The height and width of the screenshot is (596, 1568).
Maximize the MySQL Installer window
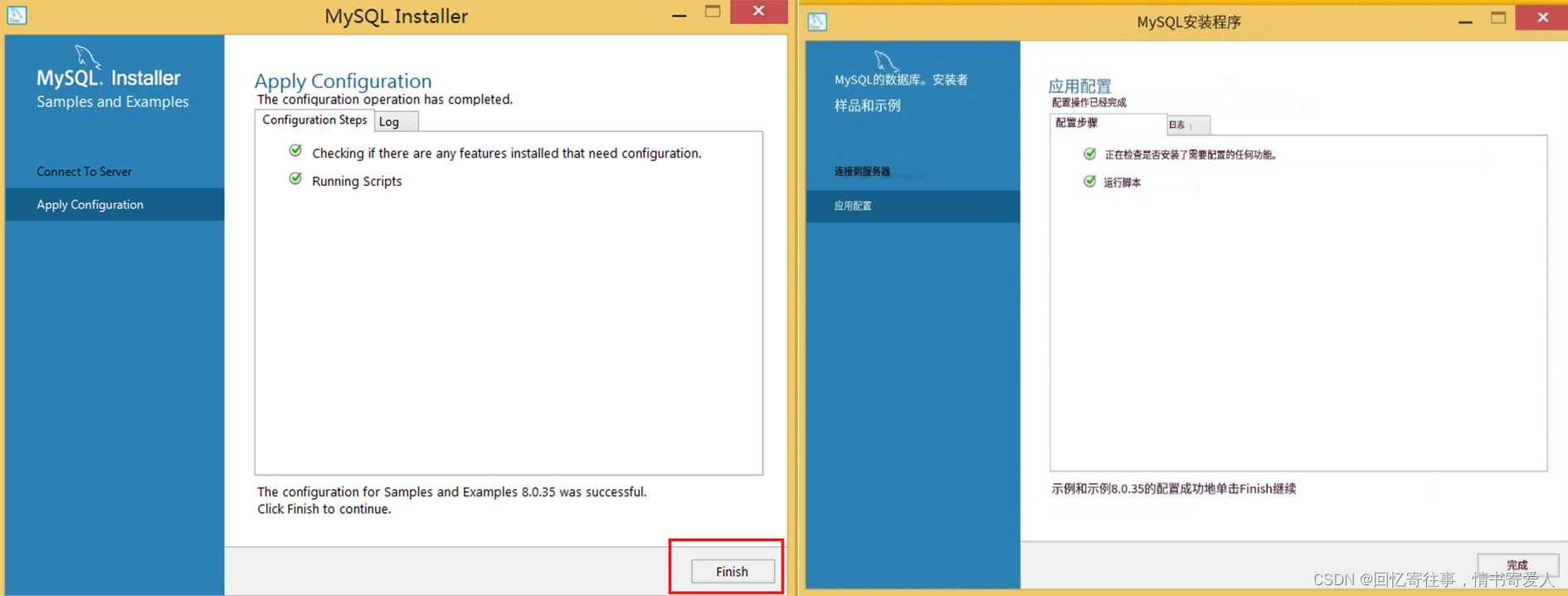[713, 12]
